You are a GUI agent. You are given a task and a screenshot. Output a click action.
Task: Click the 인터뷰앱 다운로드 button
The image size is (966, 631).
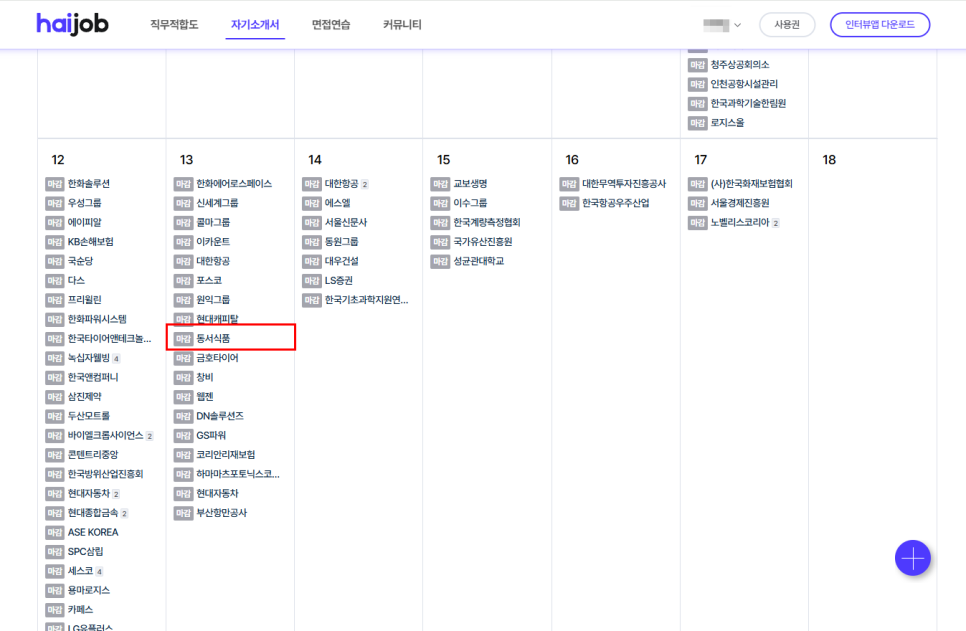879,25
